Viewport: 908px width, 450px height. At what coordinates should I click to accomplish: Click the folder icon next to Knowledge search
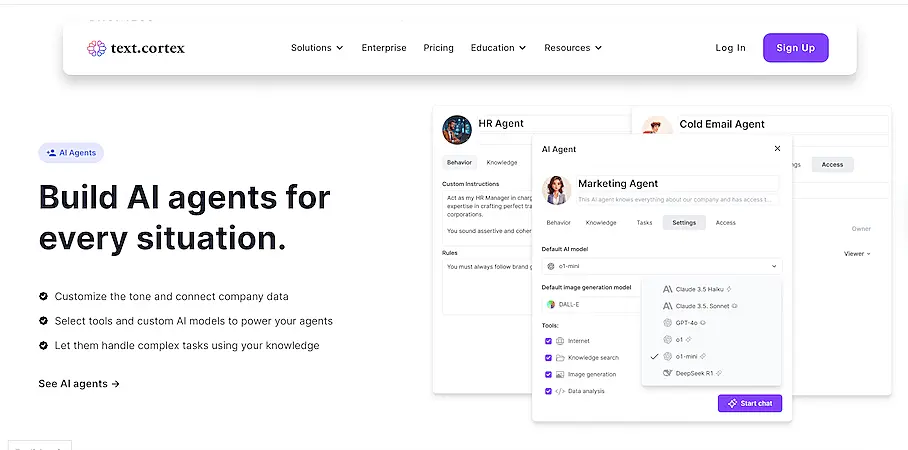click(560, 358)
